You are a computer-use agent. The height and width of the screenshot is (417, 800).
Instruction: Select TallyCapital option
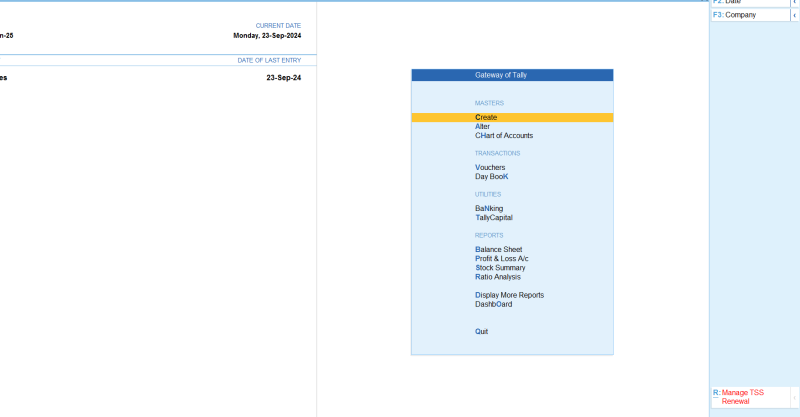click(494, 217)
